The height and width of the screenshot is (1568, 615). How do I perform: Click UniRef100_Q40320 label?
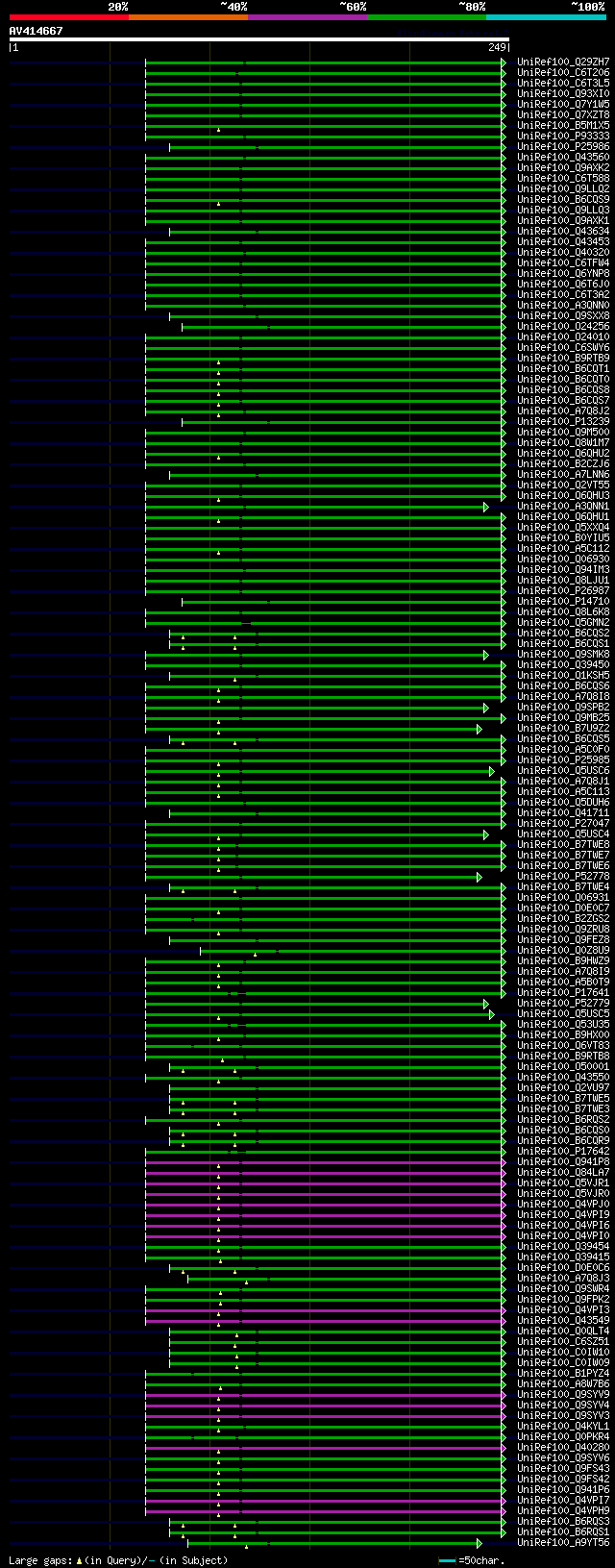pos(563,253)
